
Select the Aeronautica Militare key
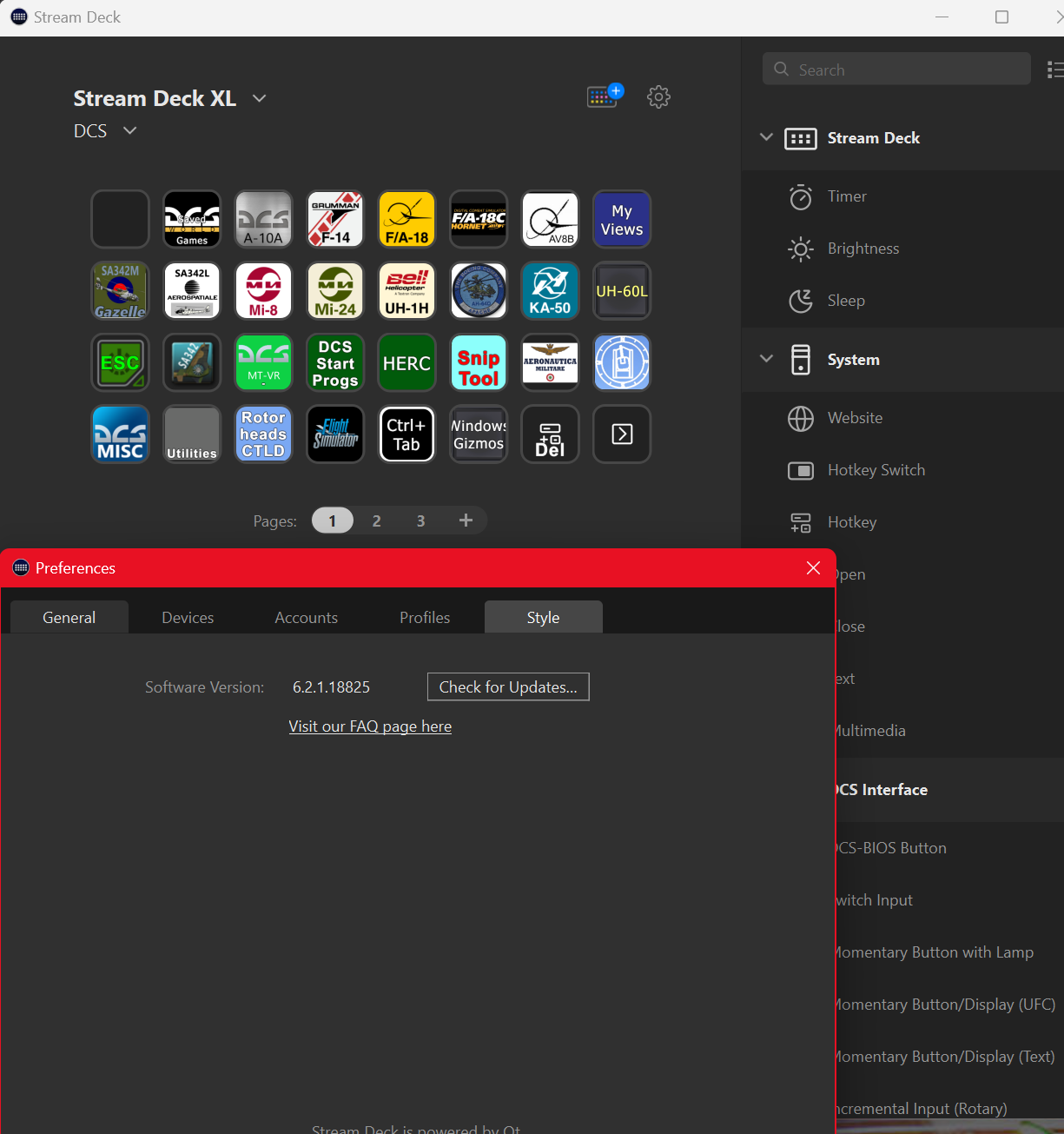pos(550,362)
